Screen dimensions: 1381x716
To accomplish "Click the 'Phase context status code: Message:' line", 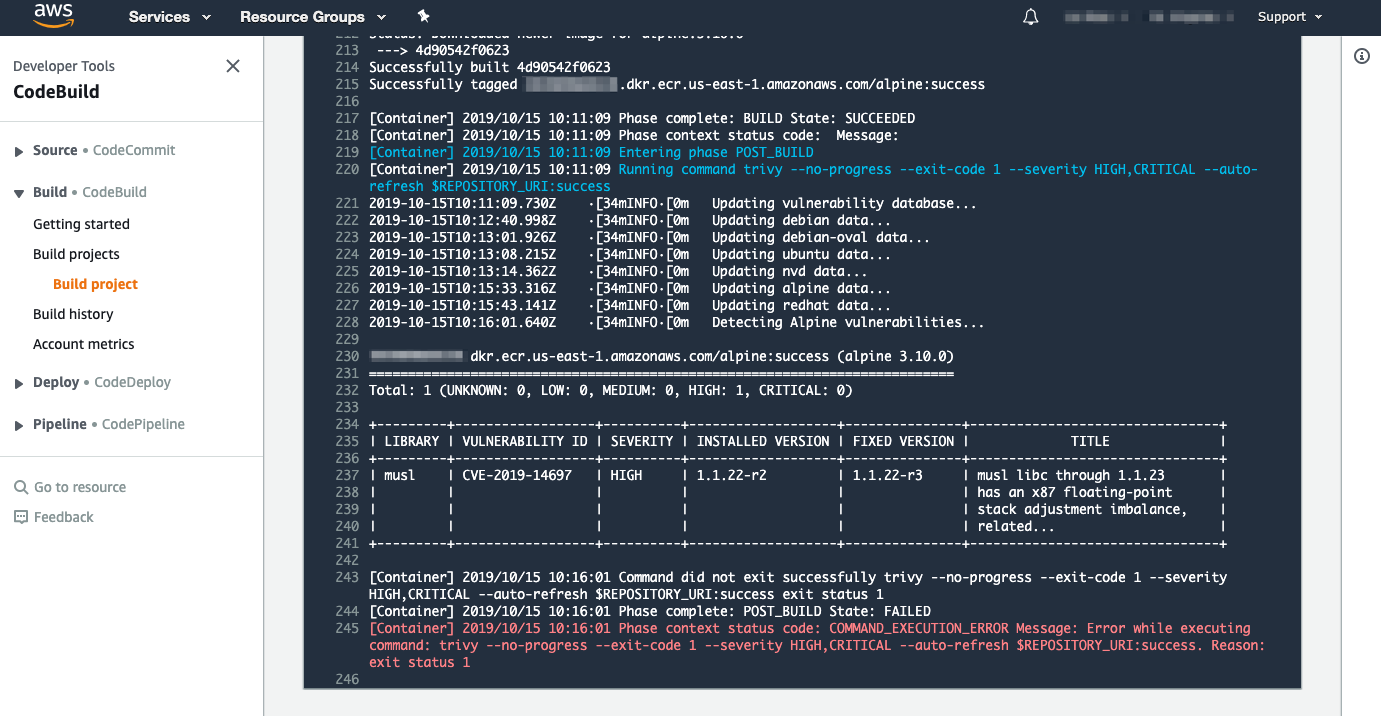I will (x=634, y=135).
